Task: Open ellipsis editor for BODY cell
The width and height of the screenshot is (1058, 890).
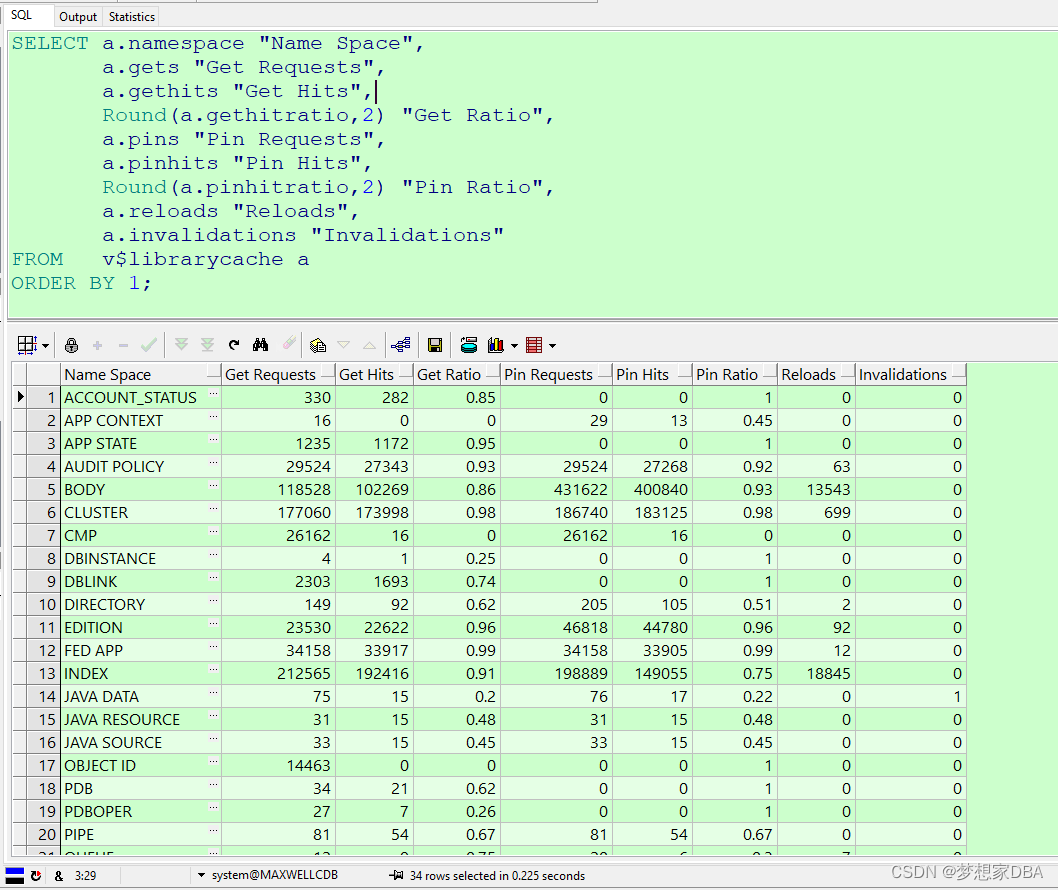Action: (x=213, y=485)
